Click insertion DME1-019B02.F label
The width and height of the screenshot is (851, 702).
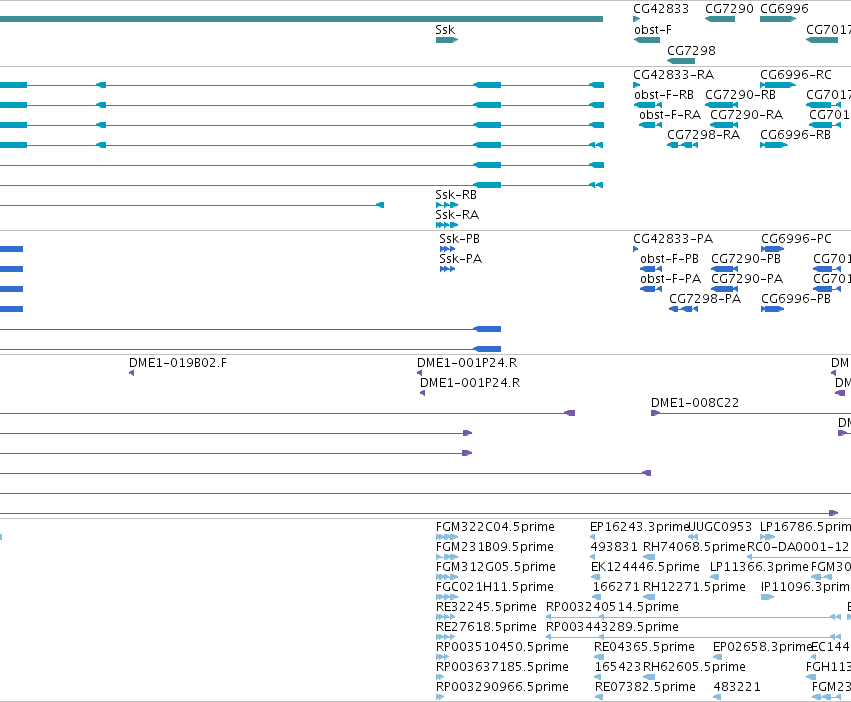177,363
